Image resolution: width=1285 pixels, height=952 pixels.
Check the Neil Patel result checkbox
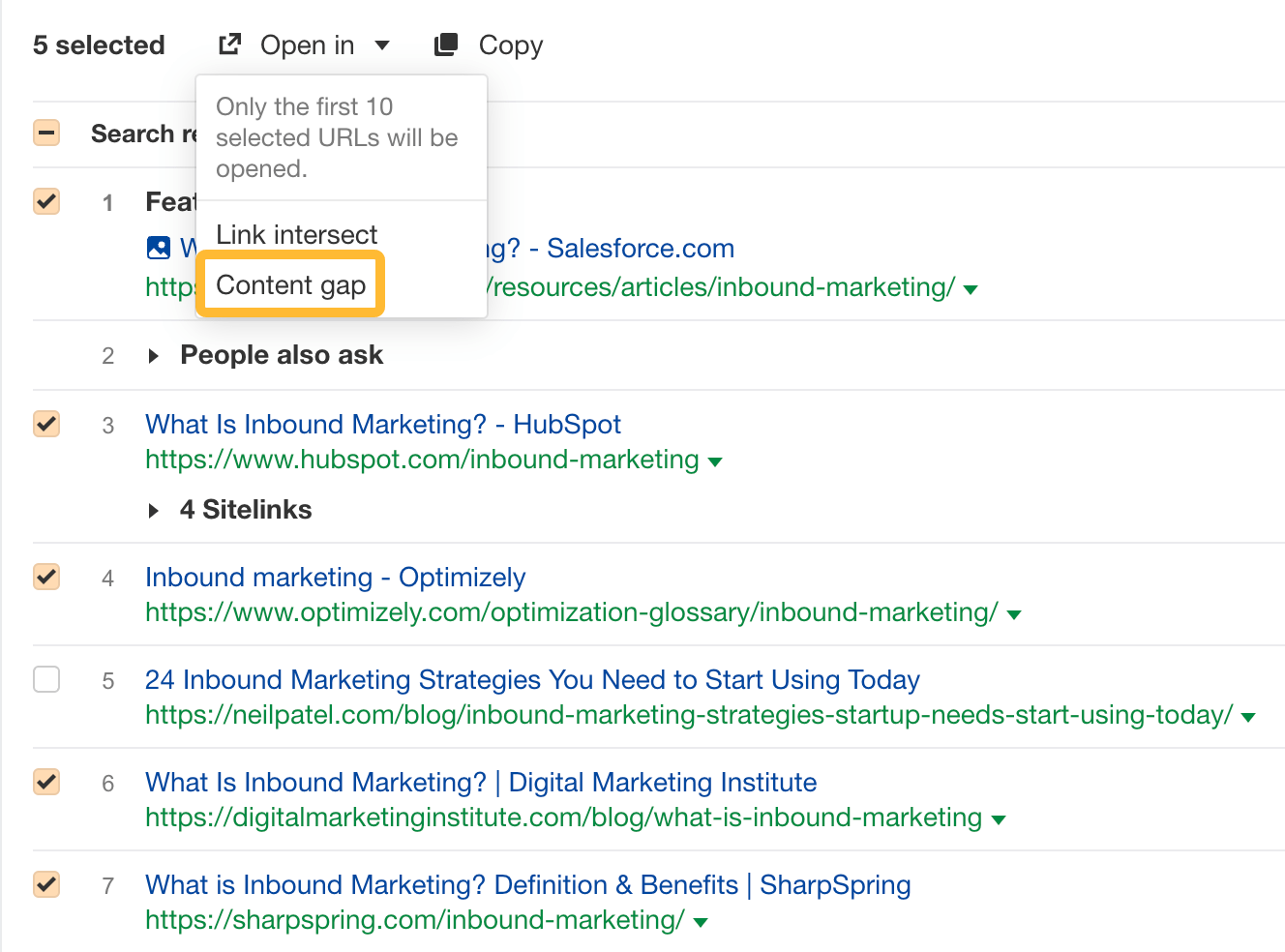pyautogui.click(x=46, y=679)
